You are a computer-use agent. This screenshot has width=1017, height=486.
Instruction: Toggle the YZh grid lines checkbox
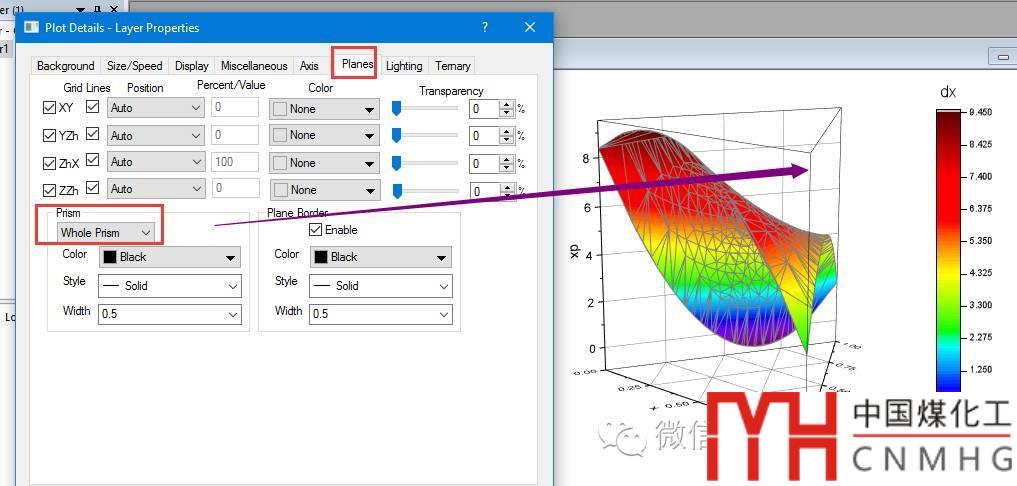point(93,134)
